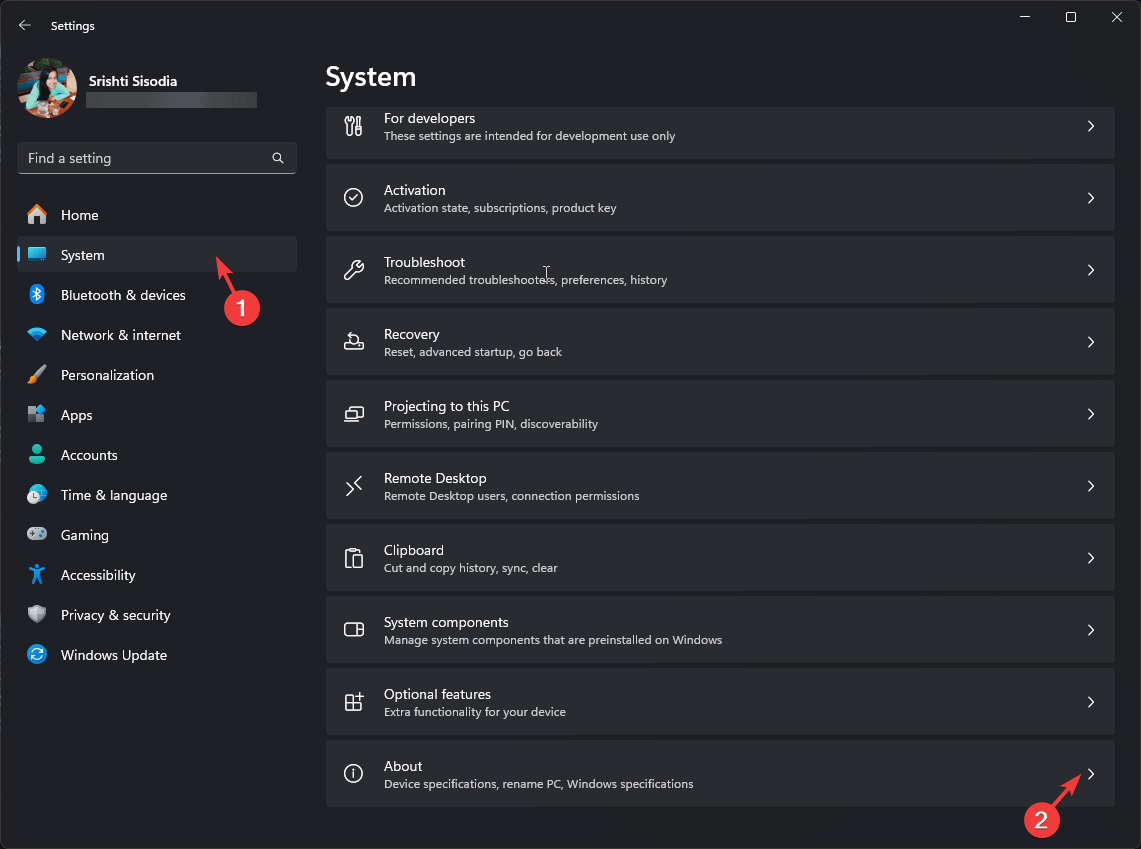Click 'Cut and copy history, sync, clear' text

click(471, 567)
